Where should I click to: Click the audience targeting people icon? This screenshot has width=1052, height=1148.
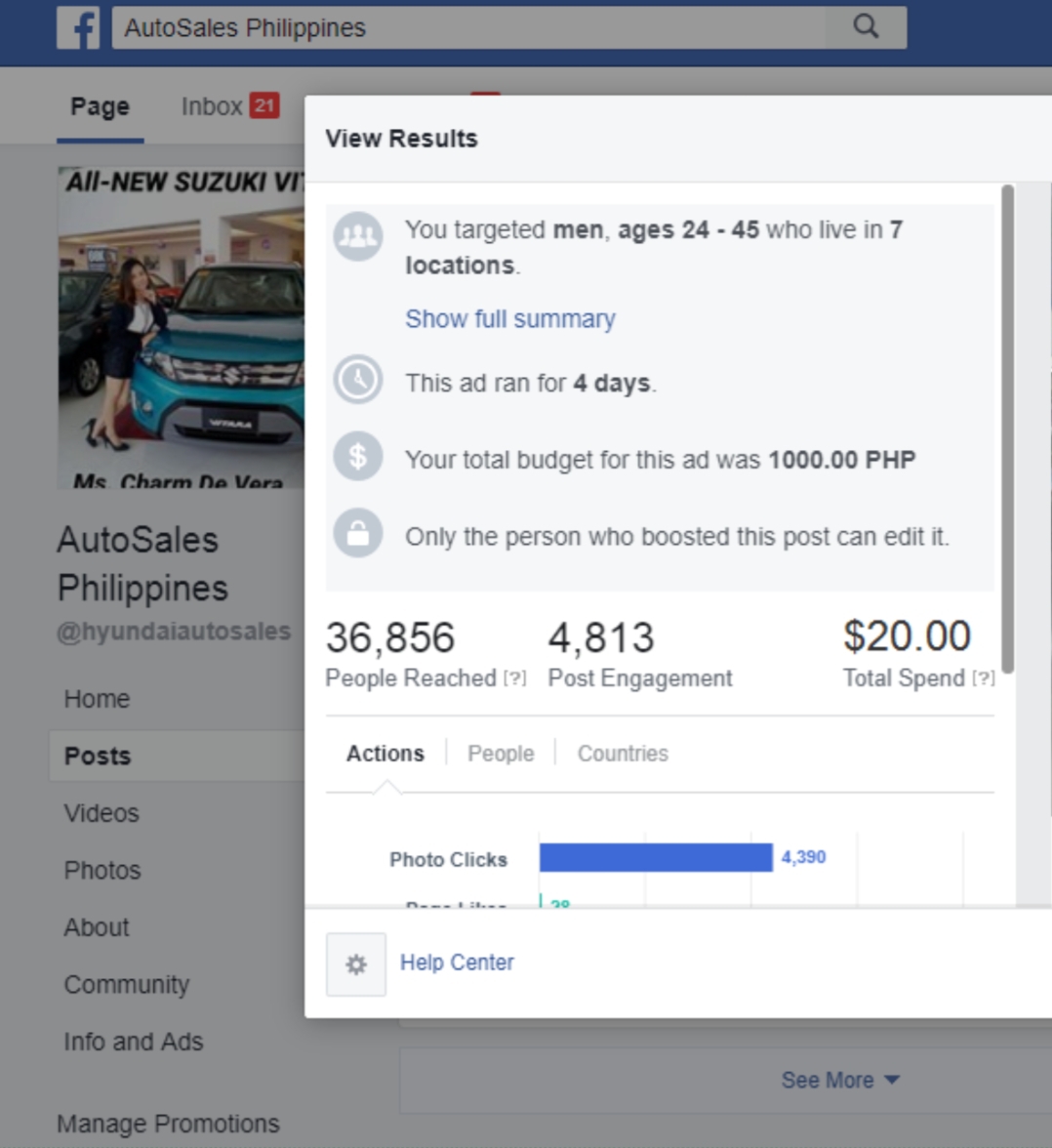point(357,236)
